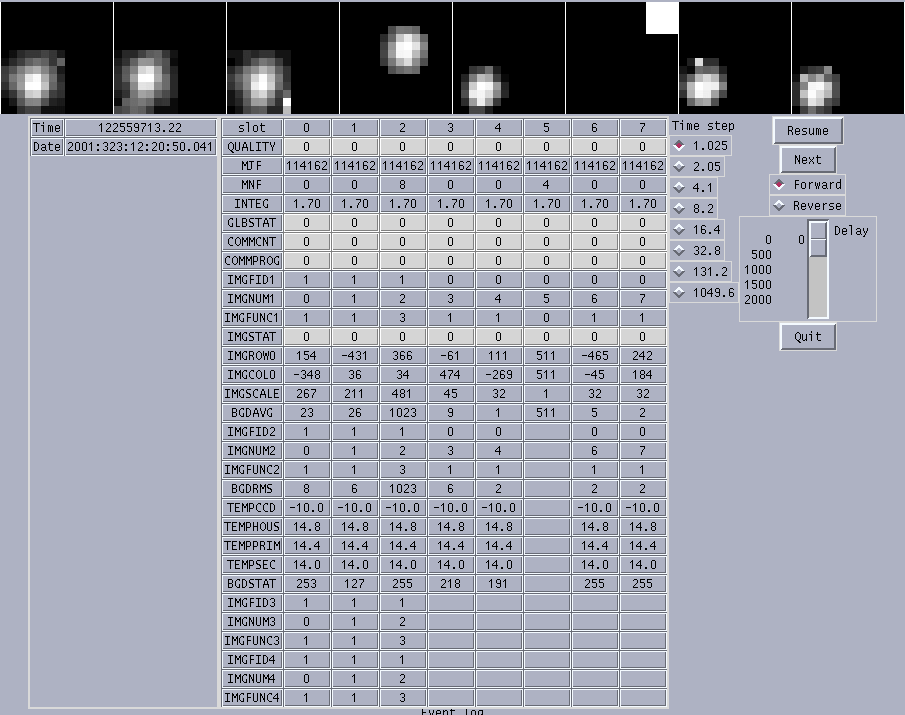Open the slot 0 star image thumbnail
The image size is (905, 715).
click(57, 58)
